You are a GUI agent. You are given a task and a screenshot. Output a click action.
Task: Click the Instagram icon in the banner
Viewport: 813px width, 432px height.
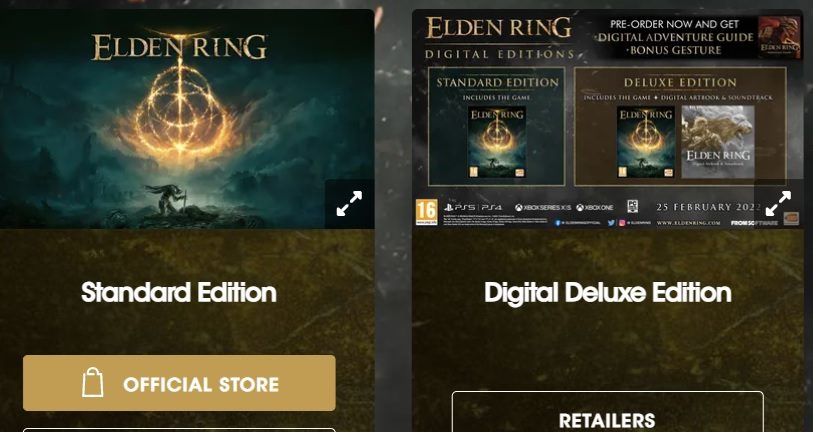622,222
